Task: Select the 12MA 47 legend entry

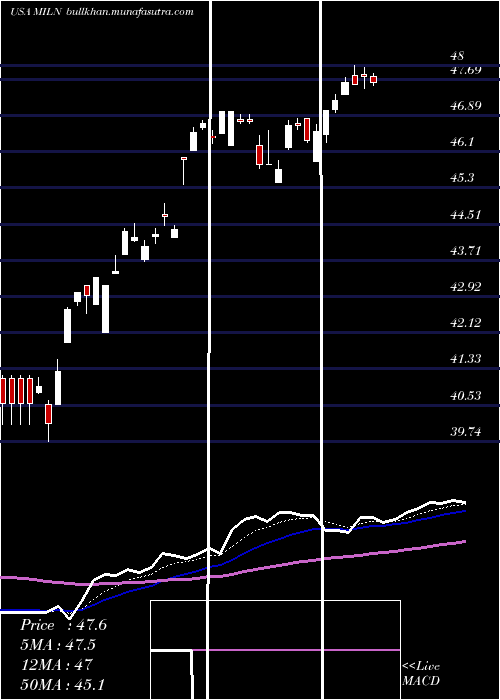Action: pos(56,665)
